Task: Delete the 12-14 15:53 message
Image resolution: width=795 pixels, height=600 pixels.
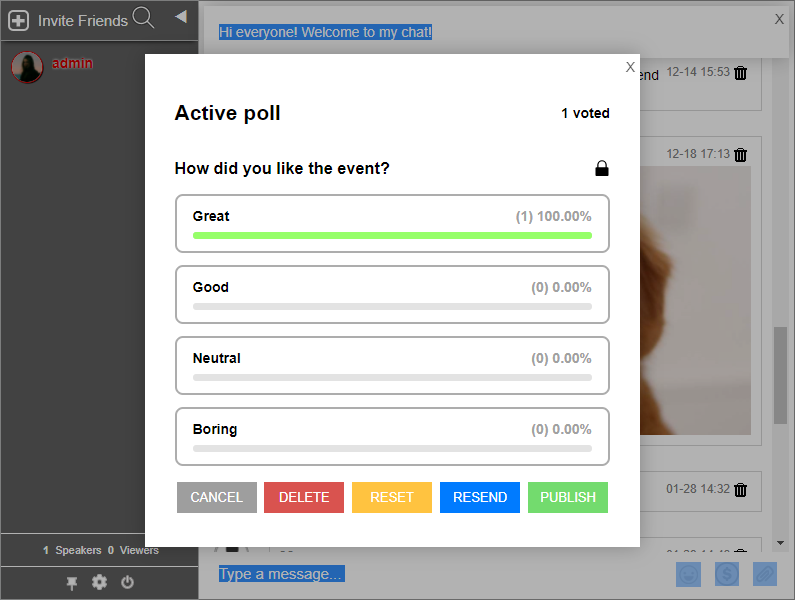Action: [741, 73]
